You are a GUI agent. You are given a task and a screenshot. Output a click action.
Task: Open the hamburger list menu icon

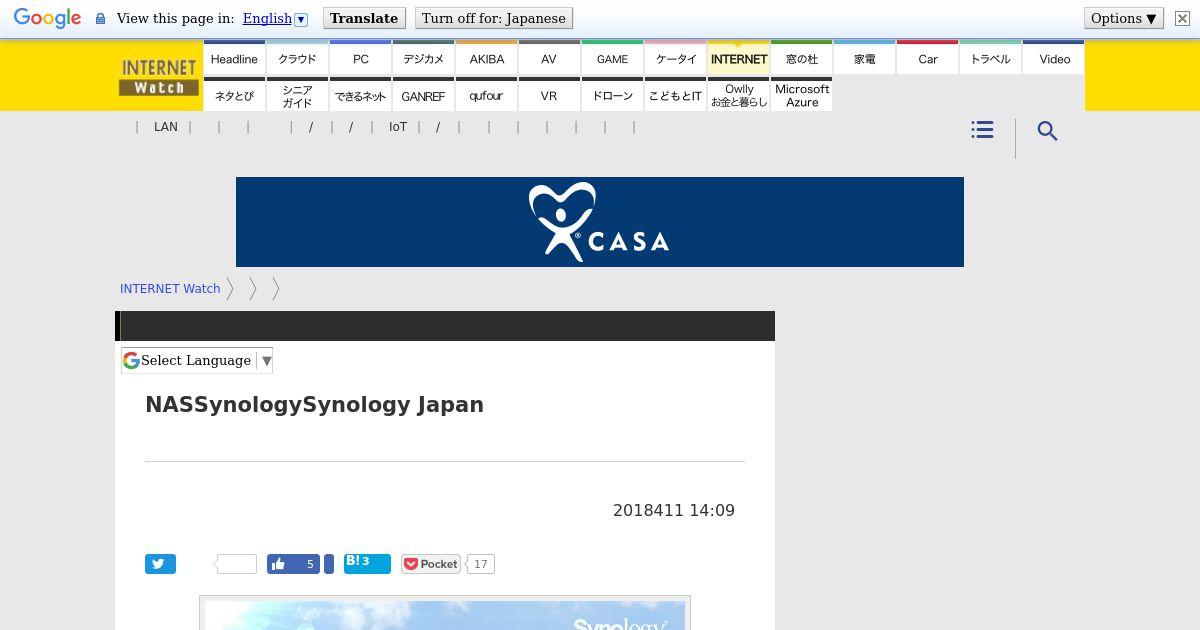coord(982,130)
